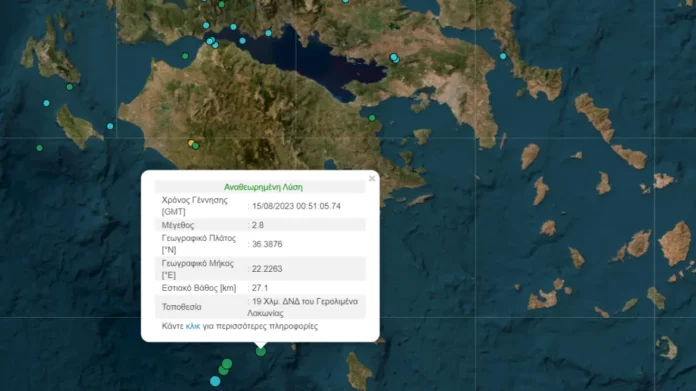Select cyan marker on Evia island
This screenshot has height=391, width=696.
[503, 56]
